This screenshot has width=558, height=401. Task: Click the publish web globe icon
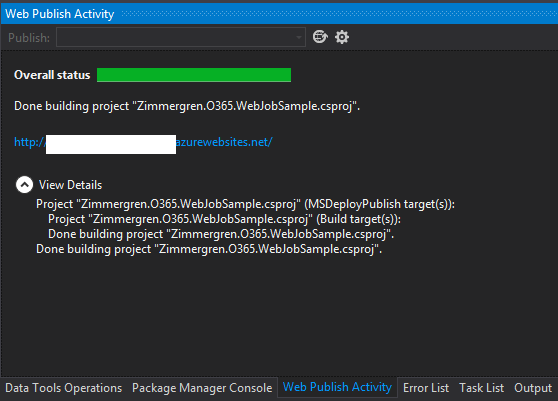click(x=320, y=37)
